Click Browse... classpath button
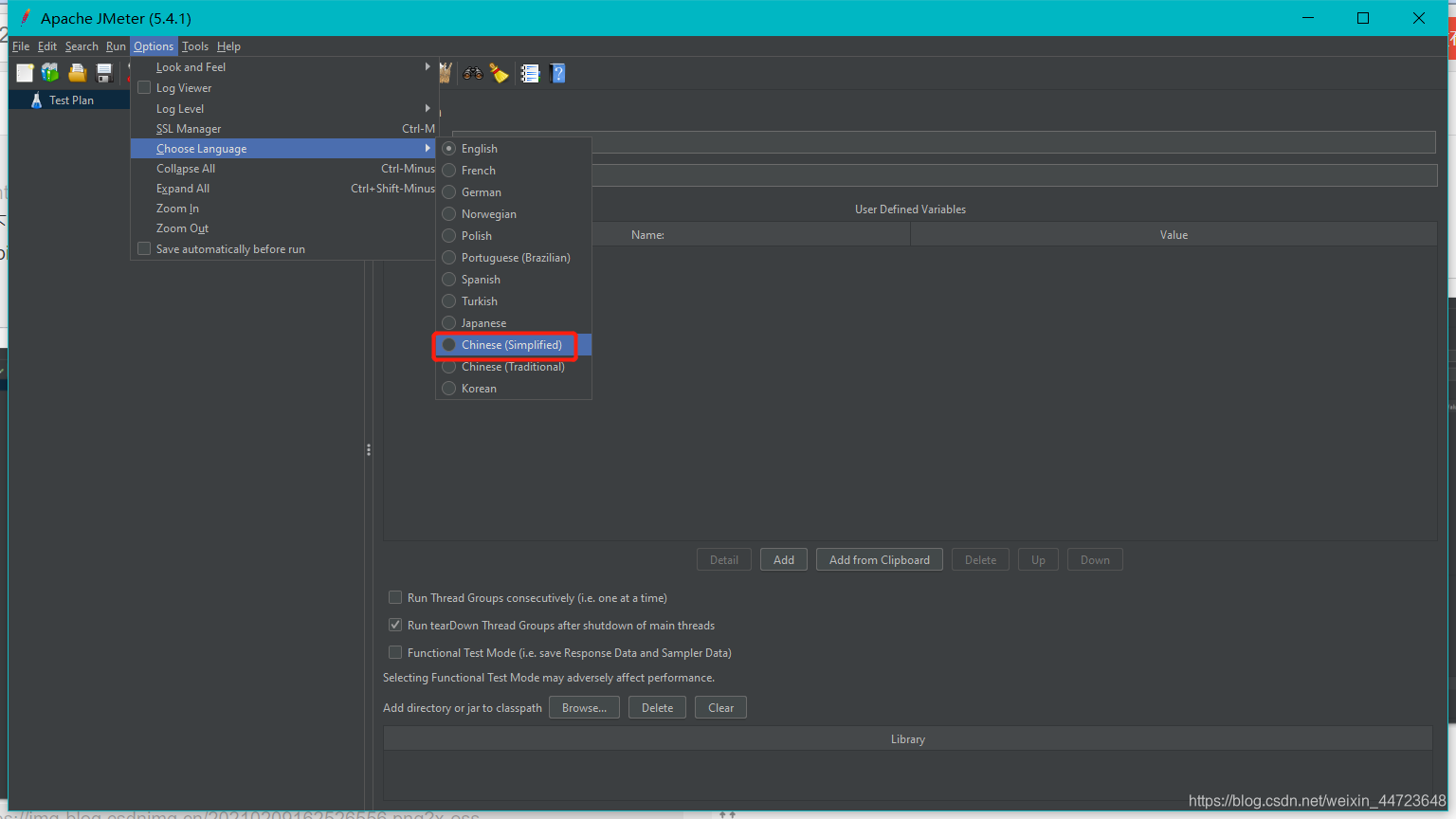1456x819 pixels. (x=584, y=708)
